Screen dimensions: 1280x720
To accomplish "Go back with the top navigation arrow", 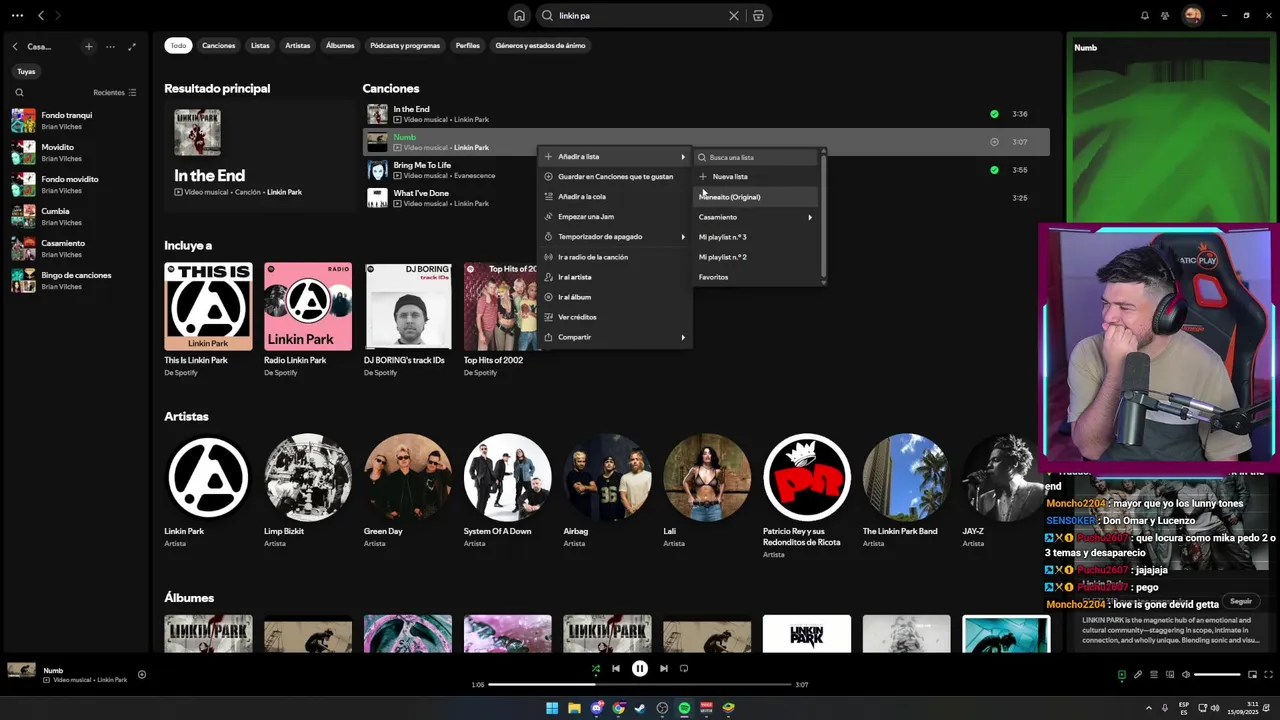I will [41, 16].
